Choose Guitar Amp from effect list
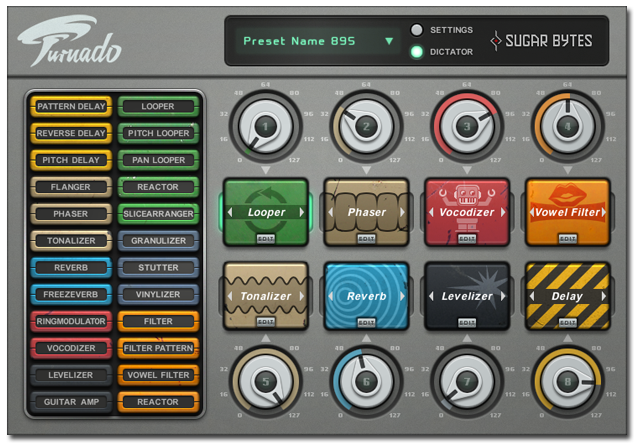Viewport: 634px width, 446px height. pos(71,402)
